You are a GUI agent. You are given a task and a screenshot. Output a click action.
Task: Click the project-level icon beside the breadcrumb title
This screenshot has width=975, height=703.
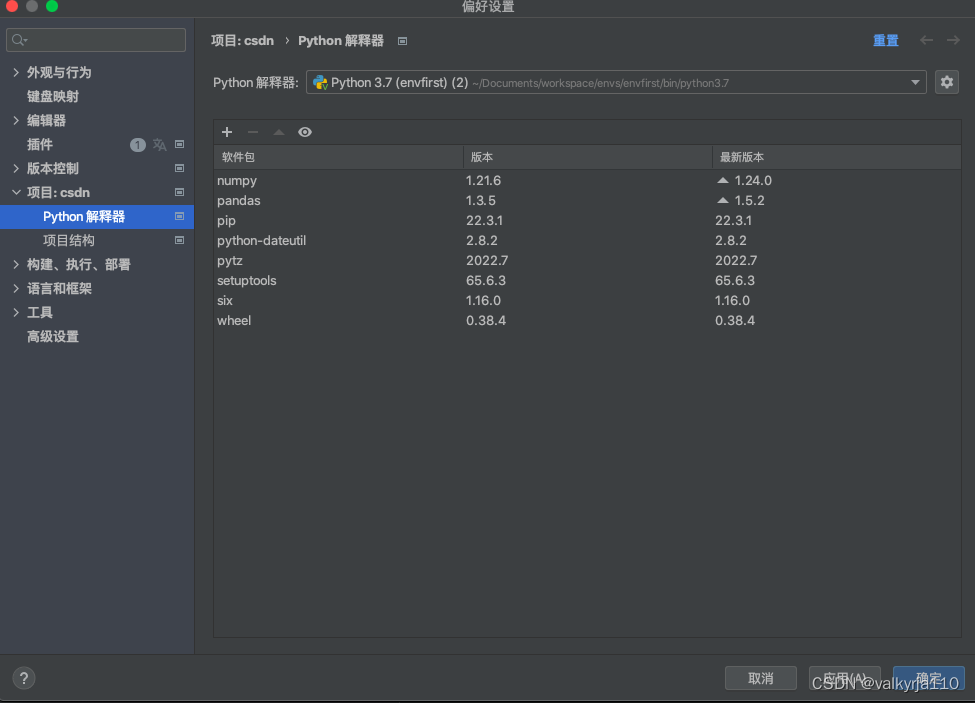click(402, 41)
